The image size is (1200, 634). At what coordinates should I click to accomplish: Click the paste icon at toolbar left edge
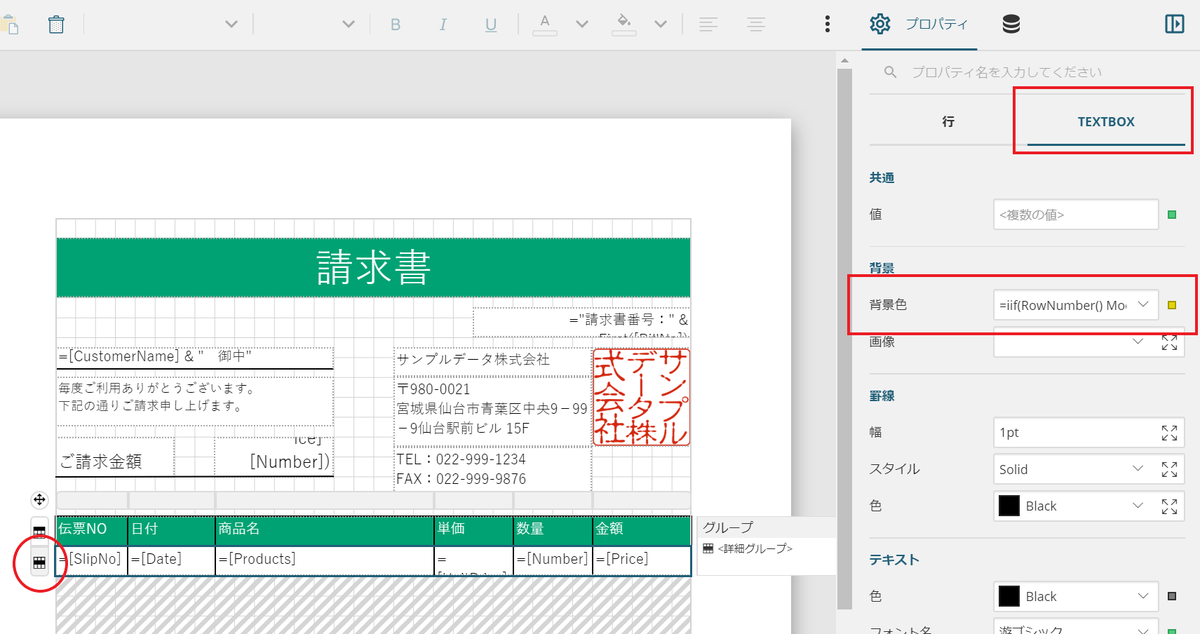pyautogui.click(x=11, y=24)
